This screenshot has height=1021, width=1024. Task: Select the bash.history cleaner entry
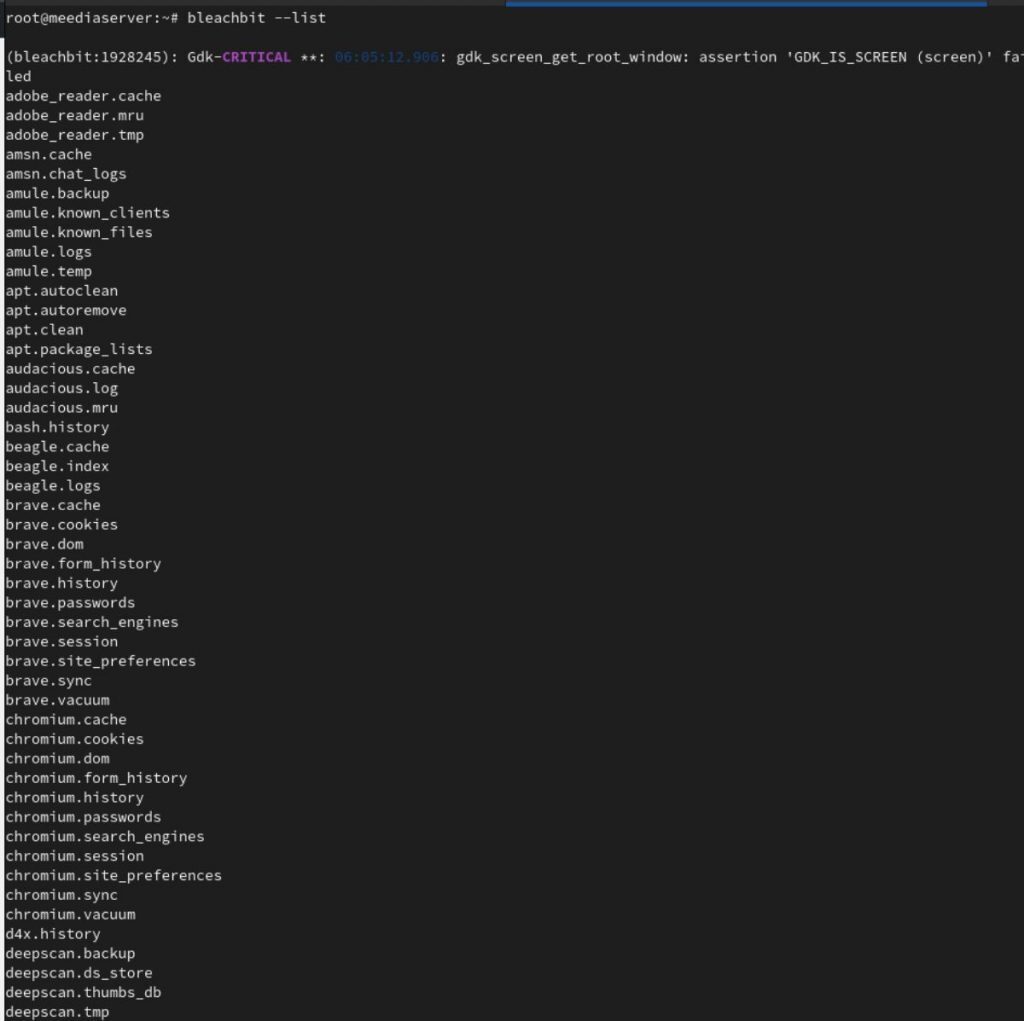pyautogui.click(x=56, y=427)
